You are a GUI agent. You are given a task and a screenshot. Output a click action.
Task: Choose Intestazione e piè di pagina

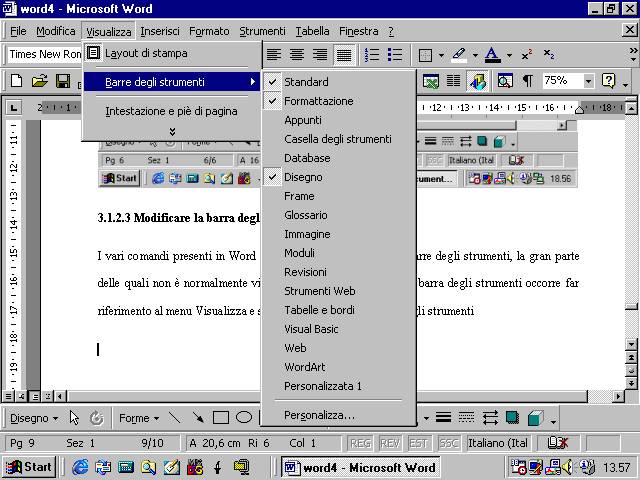click(172, 111)
